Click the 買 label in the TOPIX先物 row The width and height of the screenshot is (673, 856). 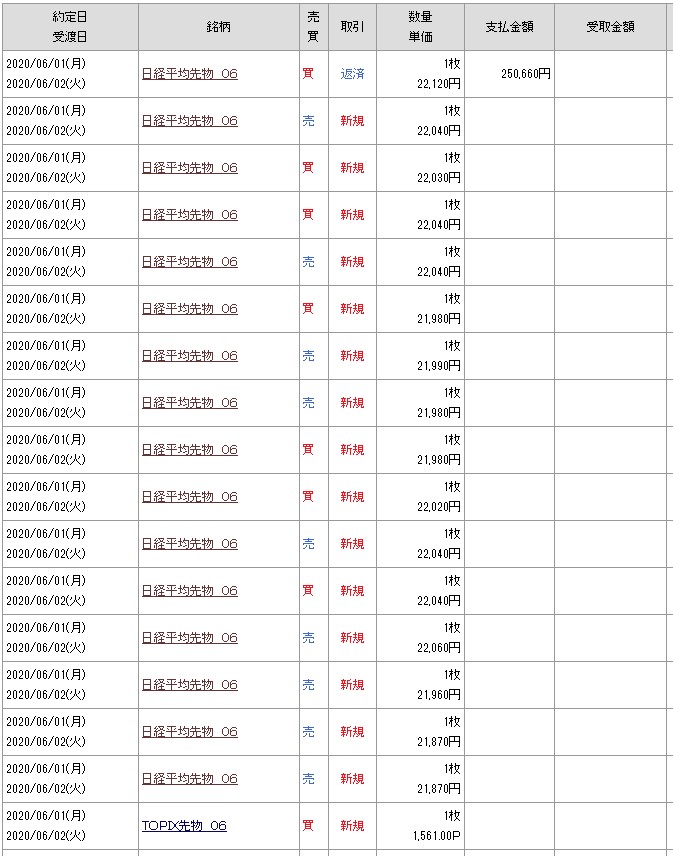point(308,826)
